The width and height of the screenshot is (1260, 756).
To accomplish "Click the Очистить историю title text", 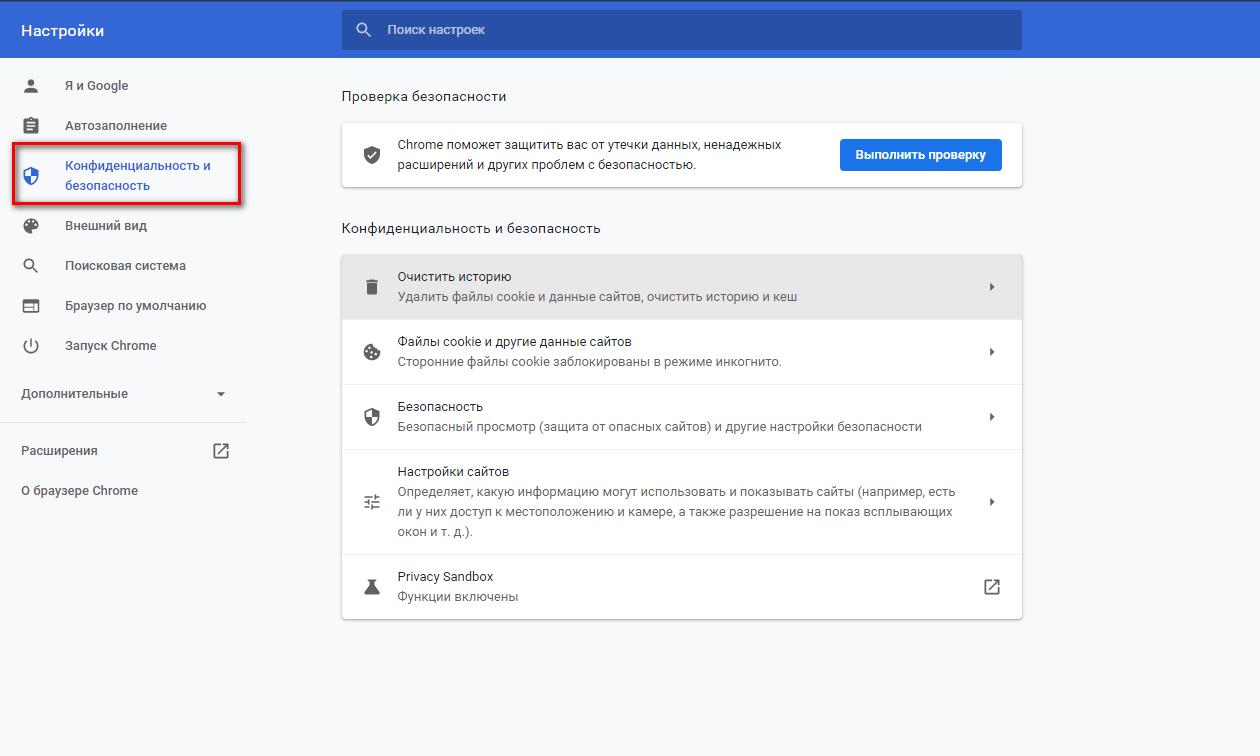I will [x=454, y=277].
